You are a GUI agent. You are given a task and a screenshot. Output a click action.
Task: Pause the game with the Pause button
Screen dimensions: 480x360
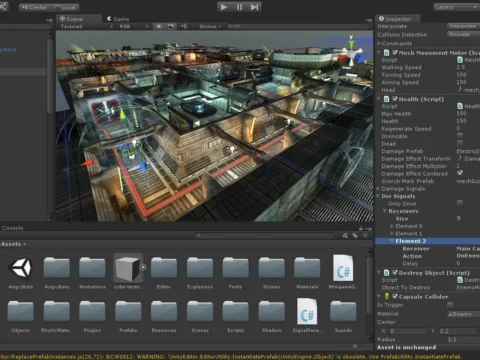pos(239,7)
